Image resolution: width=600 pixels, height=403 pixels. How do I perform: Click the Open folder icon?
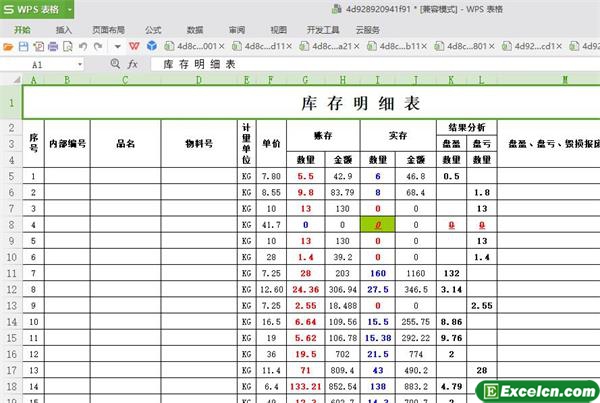pyautogui.click(x=8, y=47)
